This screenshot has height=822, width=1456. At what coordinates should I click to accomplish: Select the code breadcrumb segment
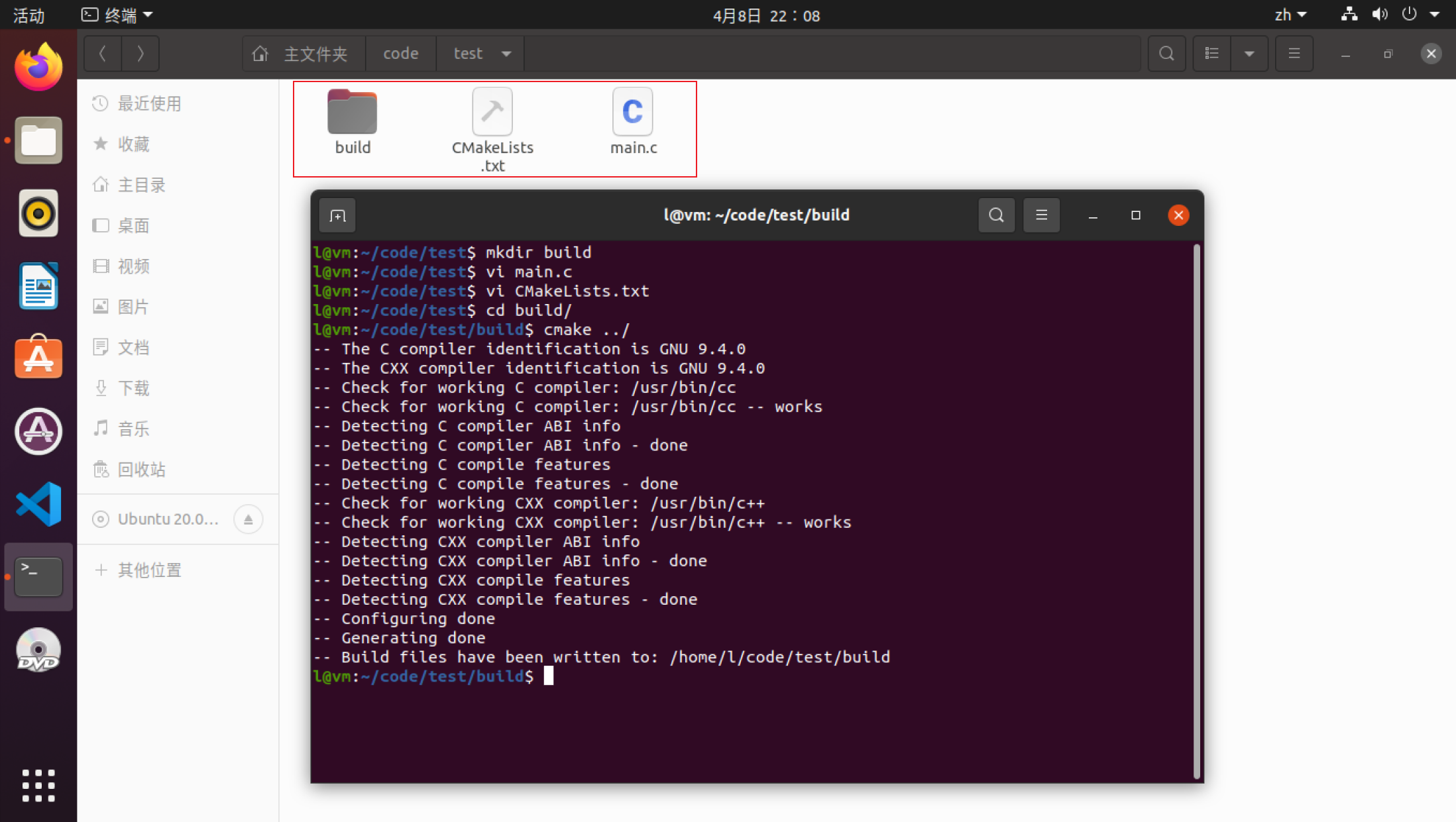(x=400, y=54)
